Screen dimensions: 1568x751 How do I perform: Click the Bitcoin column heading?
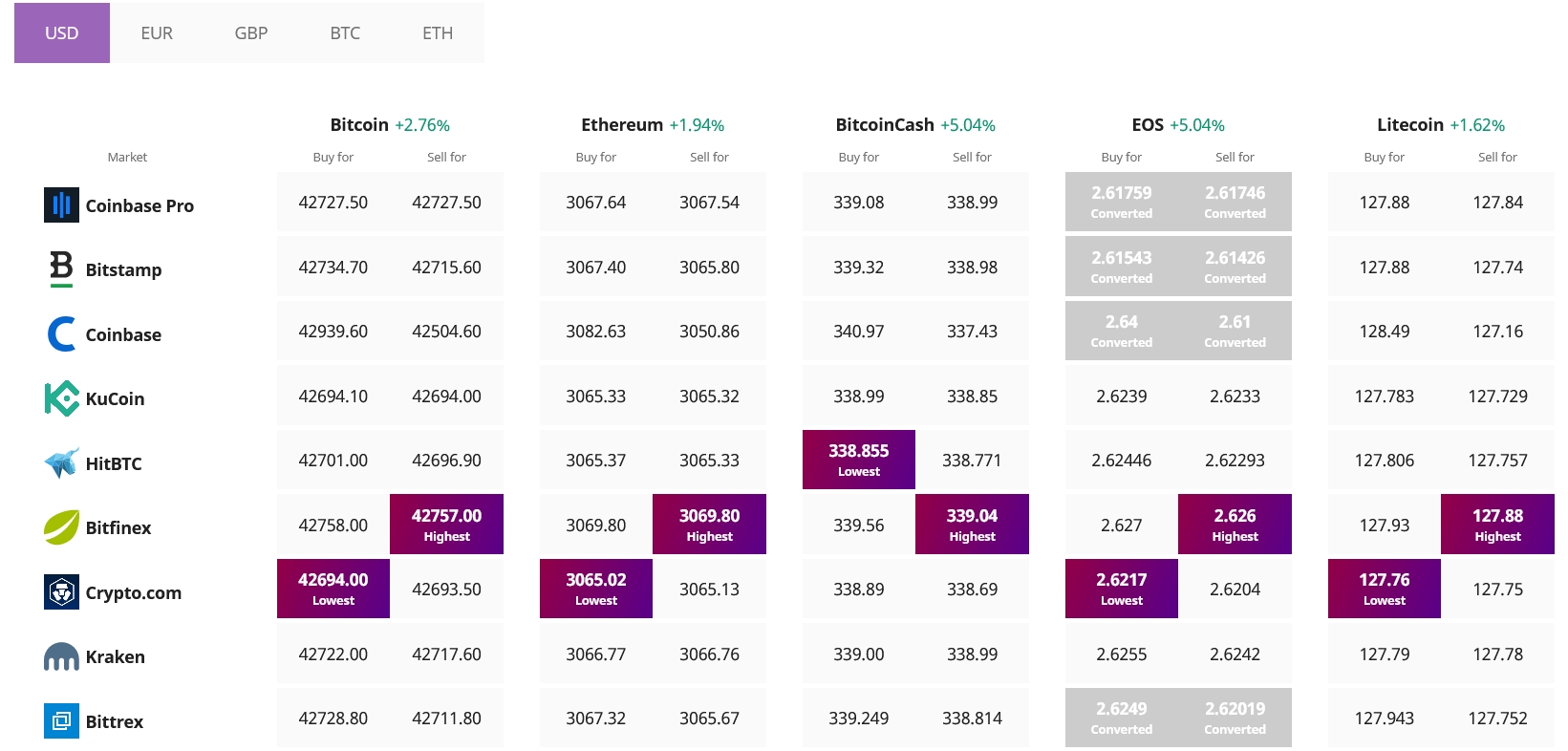(359, 125)
